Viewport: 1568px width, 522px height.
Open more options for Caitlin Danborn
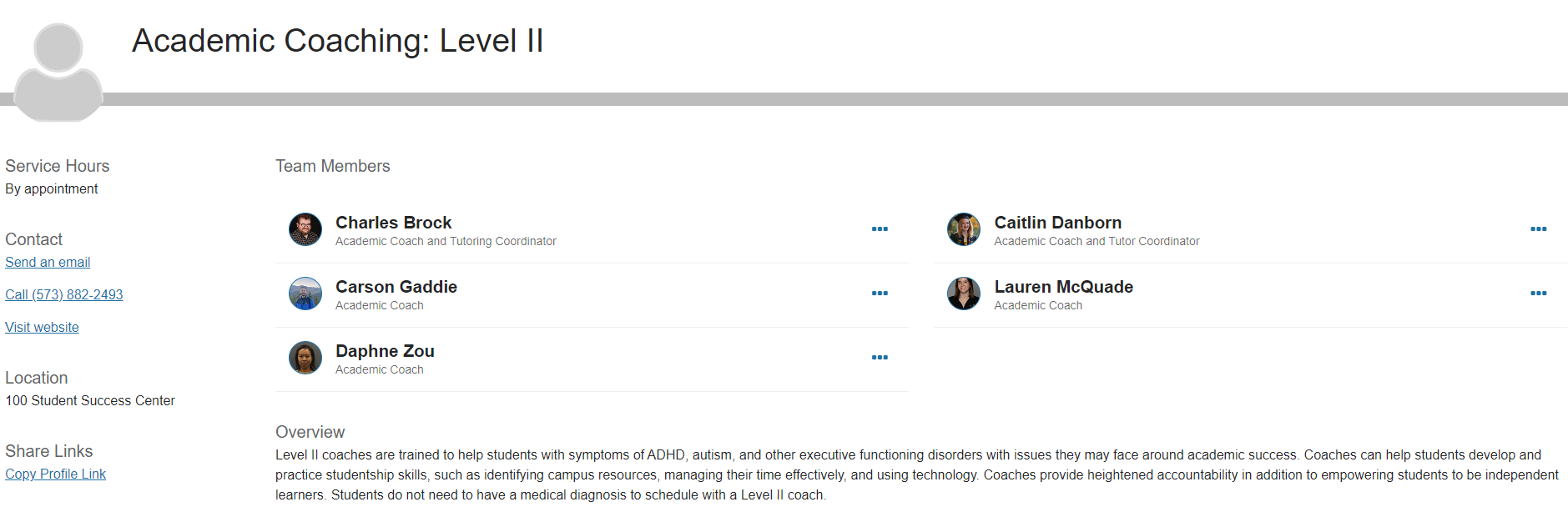1538,229
